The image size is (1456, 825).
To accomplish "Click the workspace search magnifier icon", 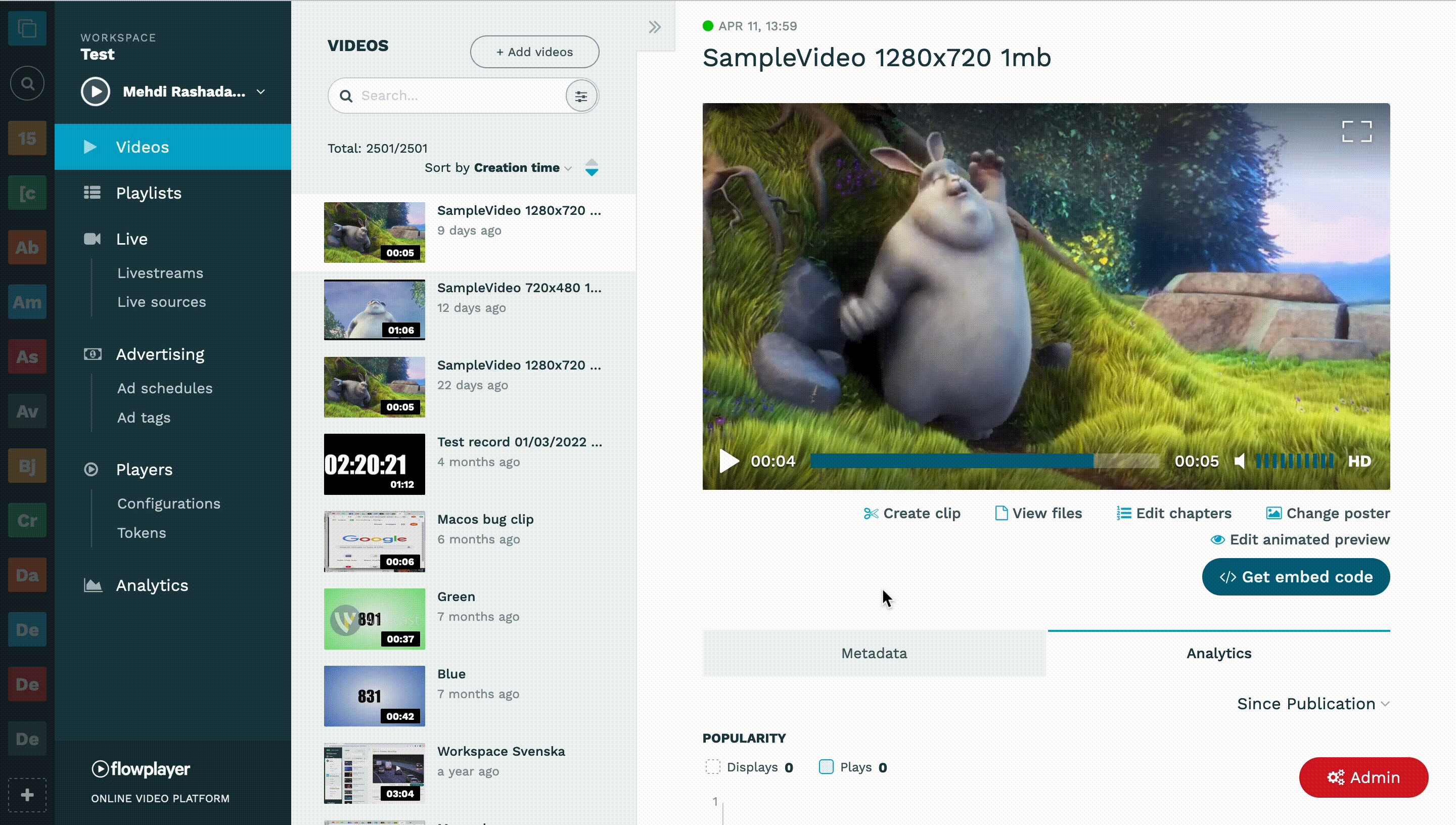I will coord(27,83).
